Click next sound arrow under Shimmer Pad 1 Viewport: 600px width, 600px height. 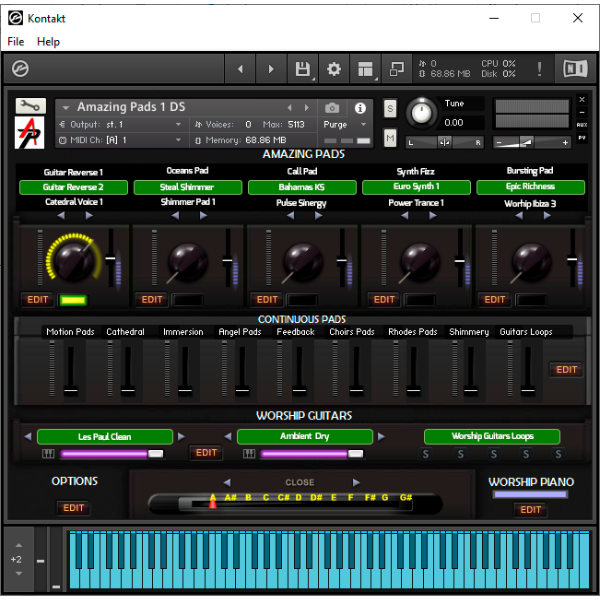coord(204,215)
